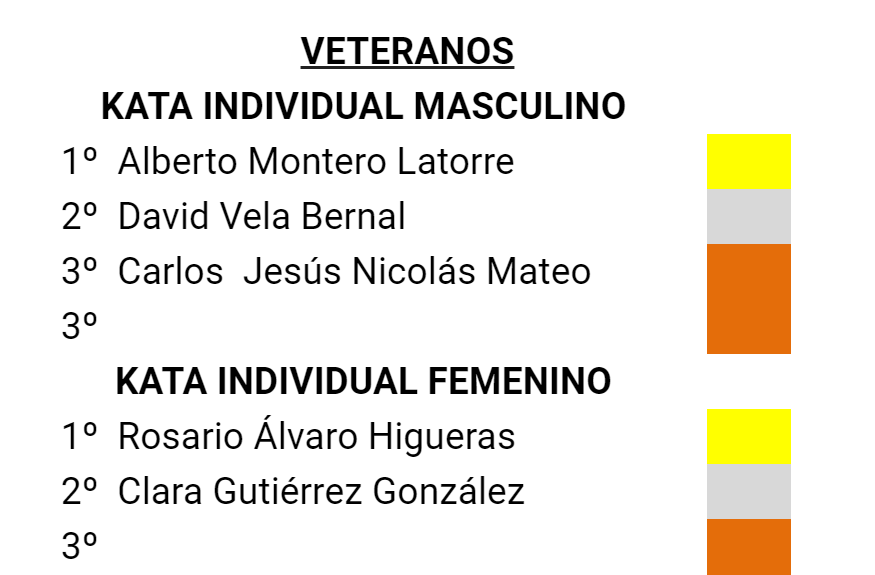Click the 2º rank before David Vela

tap(79, 217)
